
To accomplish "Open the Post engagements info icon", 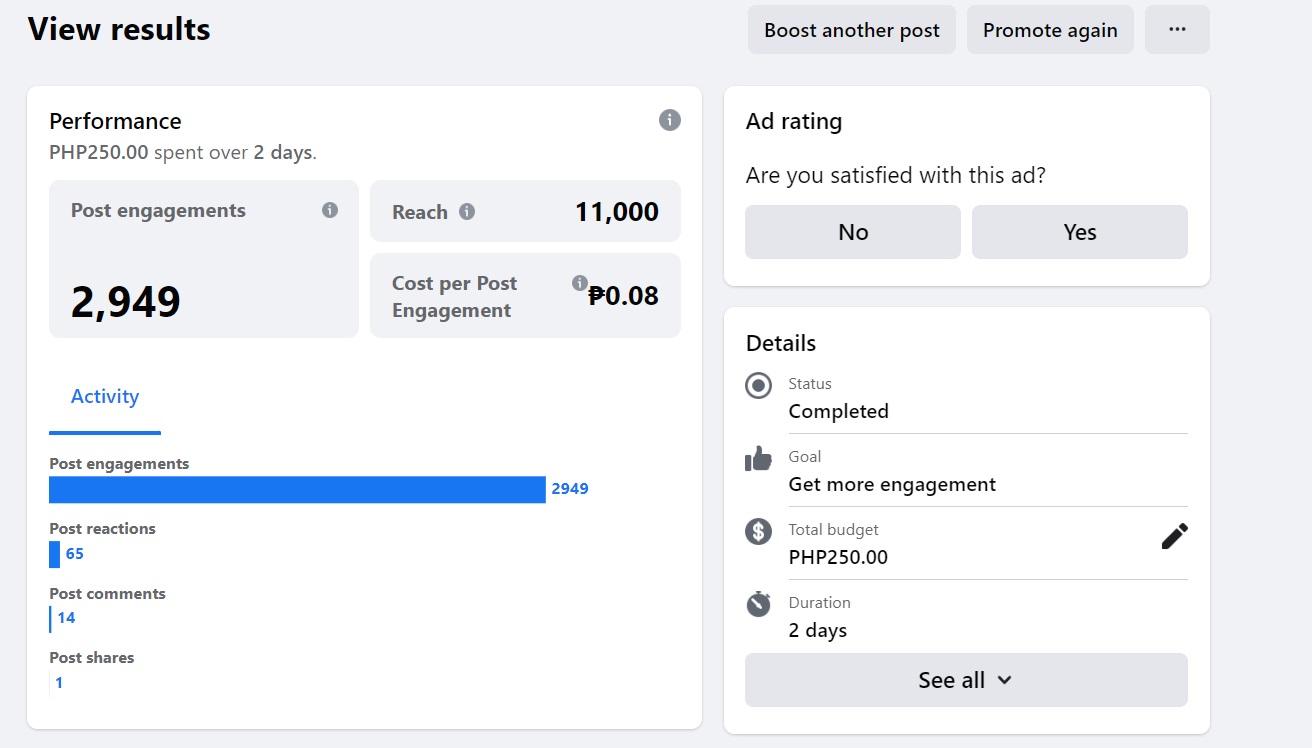I will (330, 210).
